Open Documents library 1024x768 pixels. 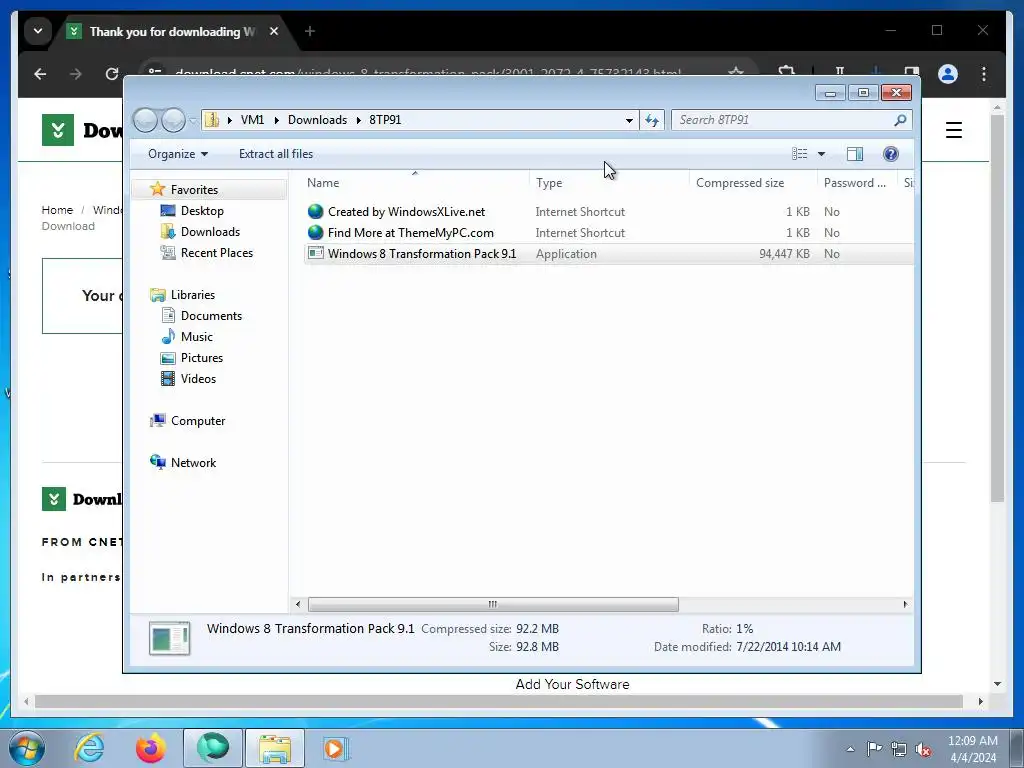click(x=211, y=315)
